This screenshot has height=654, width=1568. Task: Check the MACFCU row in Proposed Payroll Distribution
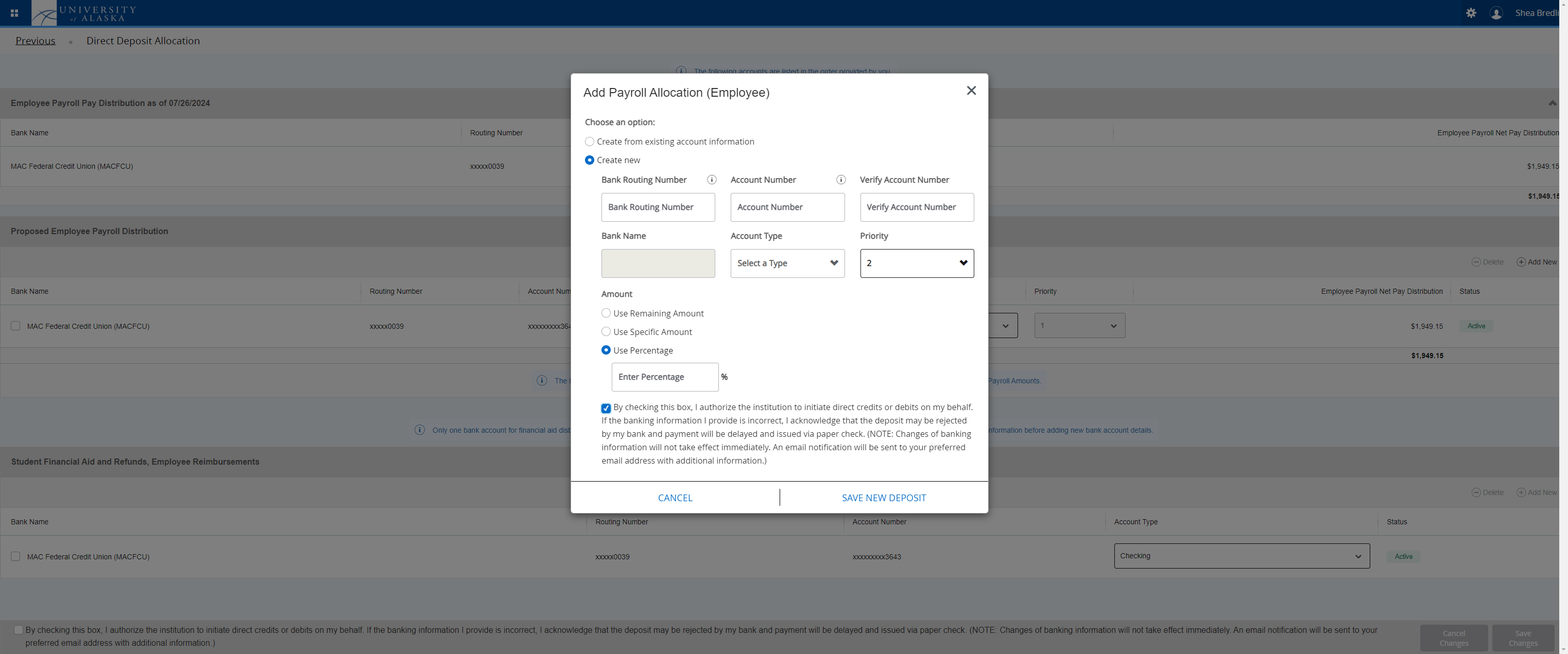[x=15, y=326]
